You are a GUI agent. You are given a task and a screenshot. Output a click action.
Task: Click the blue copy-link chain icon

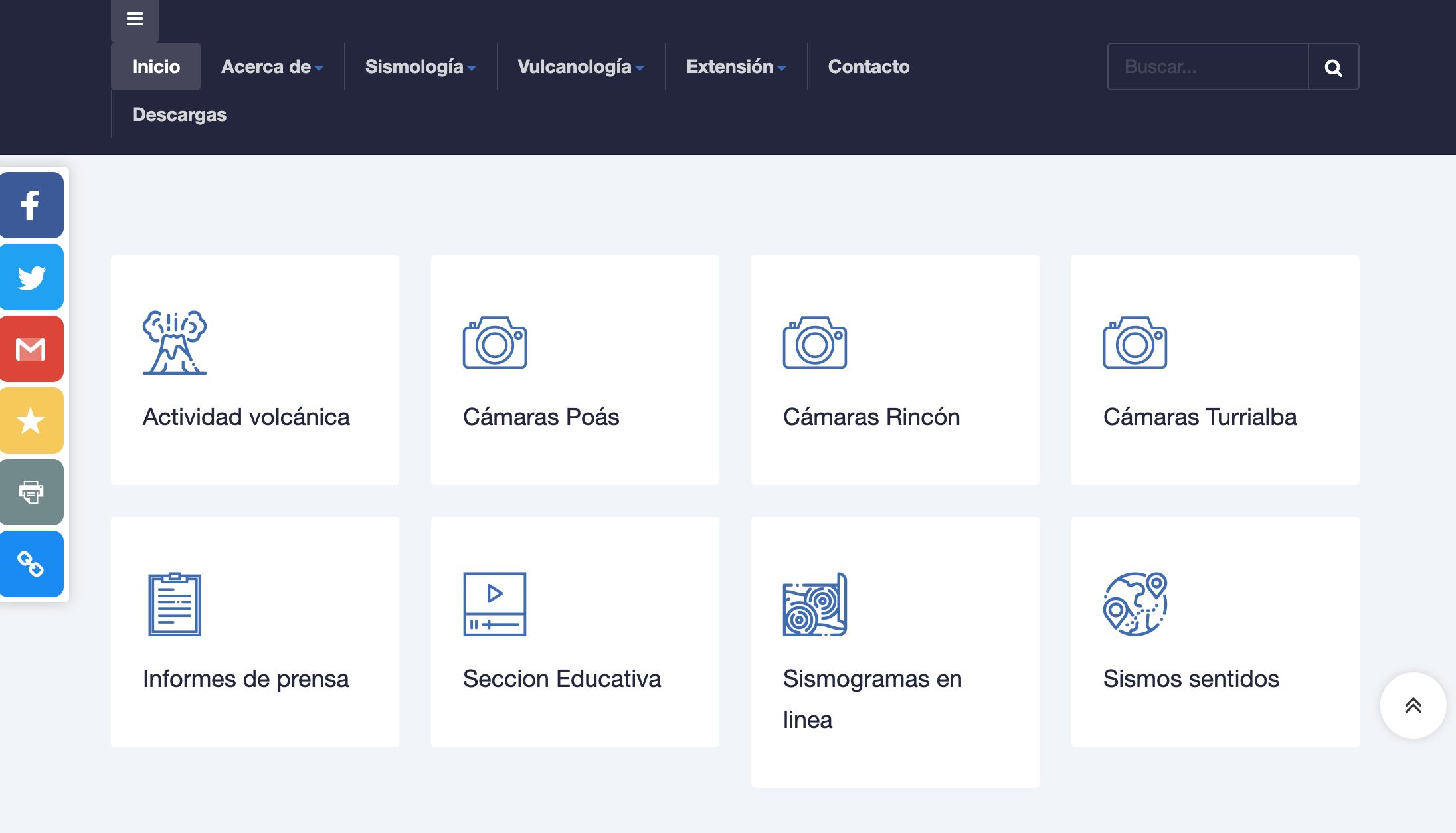coord(31,564)
